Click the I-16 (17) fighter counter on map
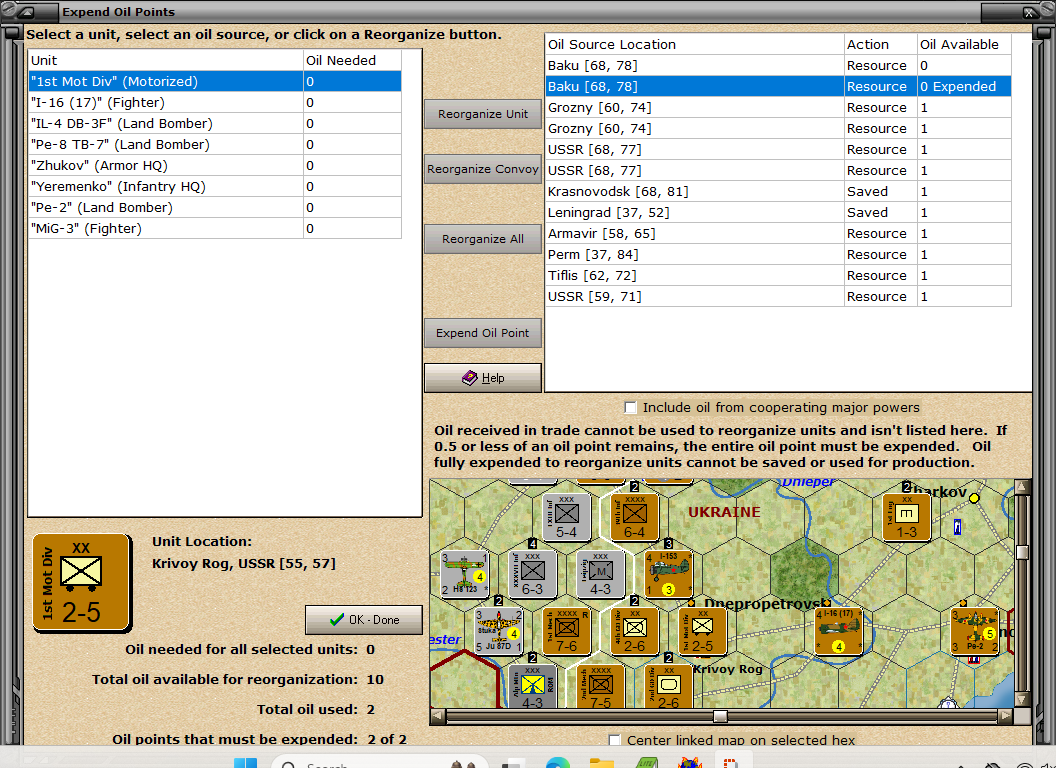Image resolution: width=1056 pixels, height=768 pixels. click(x=838, y=631)
